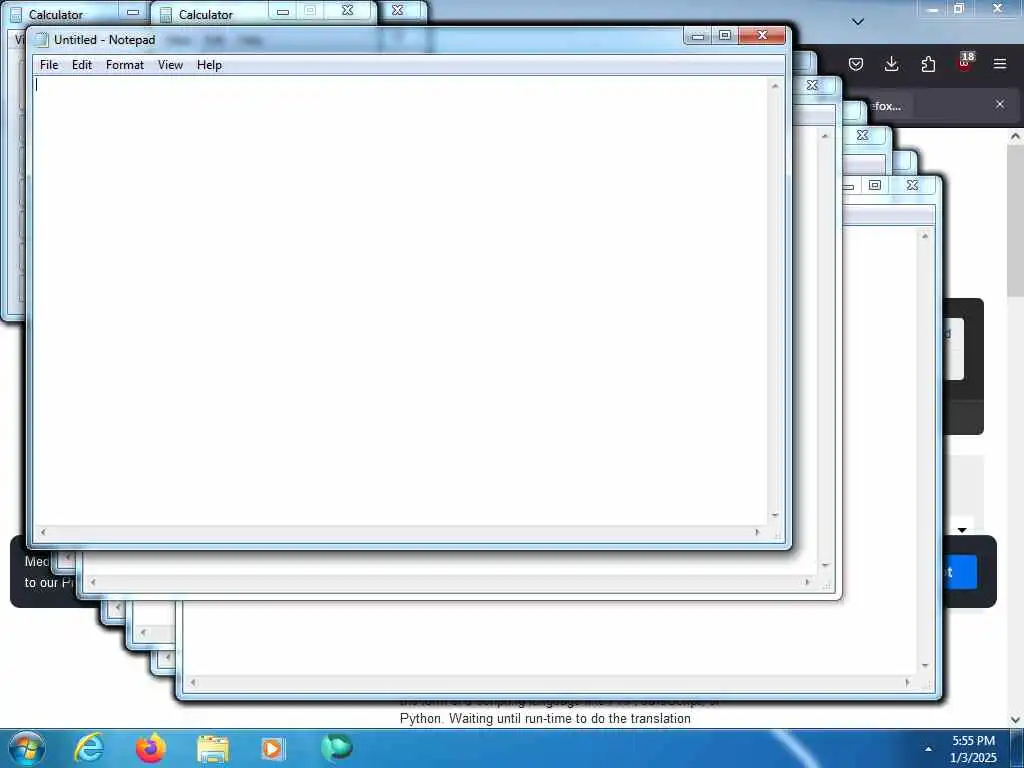This screenshot has height=768, width=1024.
Task: Click the front Notepad vertical scroll down arrow
Action: click(775, 516)
